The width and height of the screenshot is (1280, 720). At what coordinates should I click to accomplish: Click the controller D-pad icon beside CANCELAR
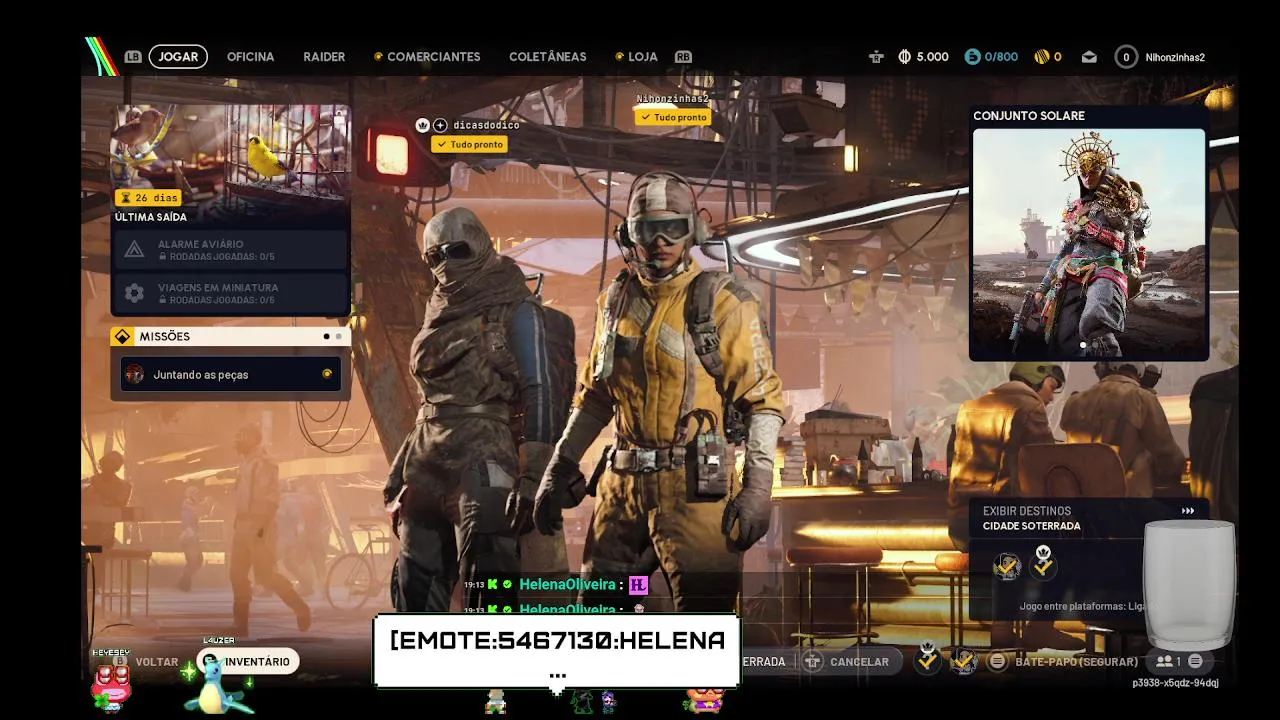(812, 662)
